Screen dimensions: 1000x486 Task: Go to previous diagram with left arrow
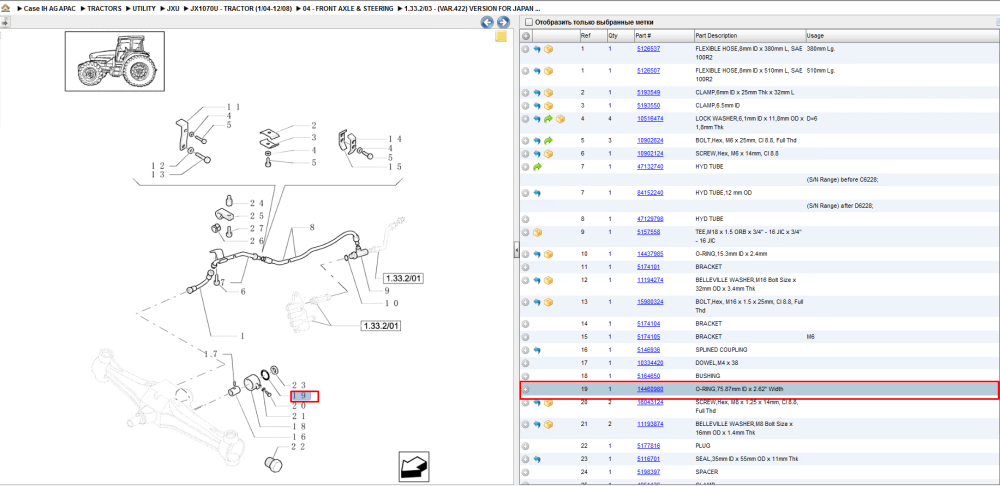[x=487, y=23]
